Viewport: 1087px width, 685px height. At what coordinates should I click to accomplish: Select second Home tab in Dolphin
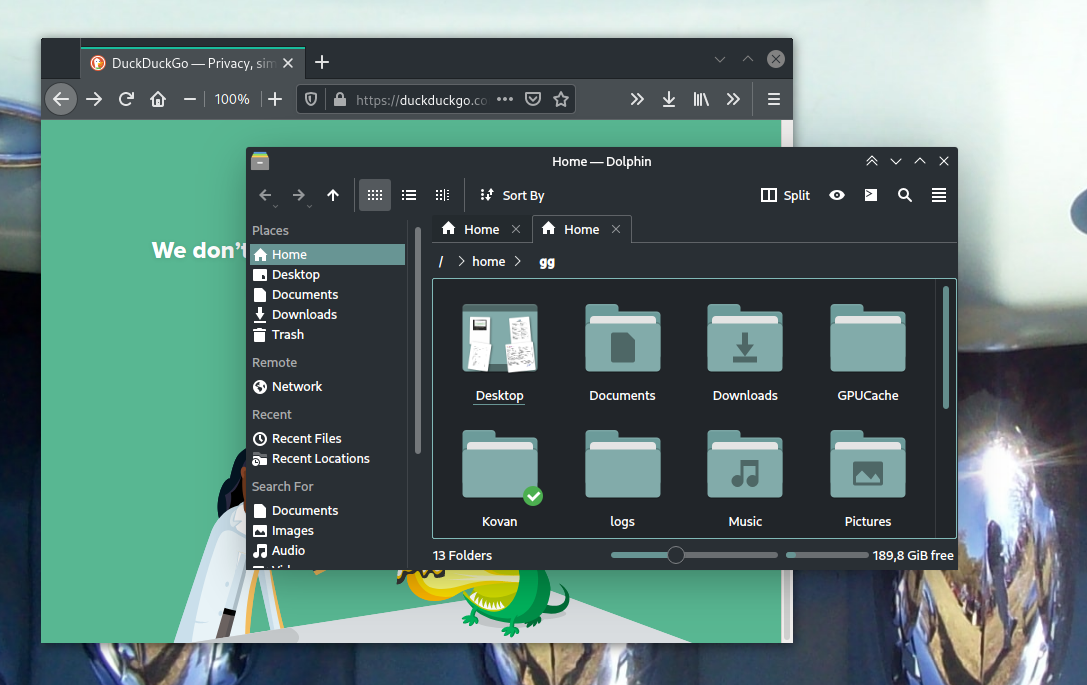click(x=581, y=229)
